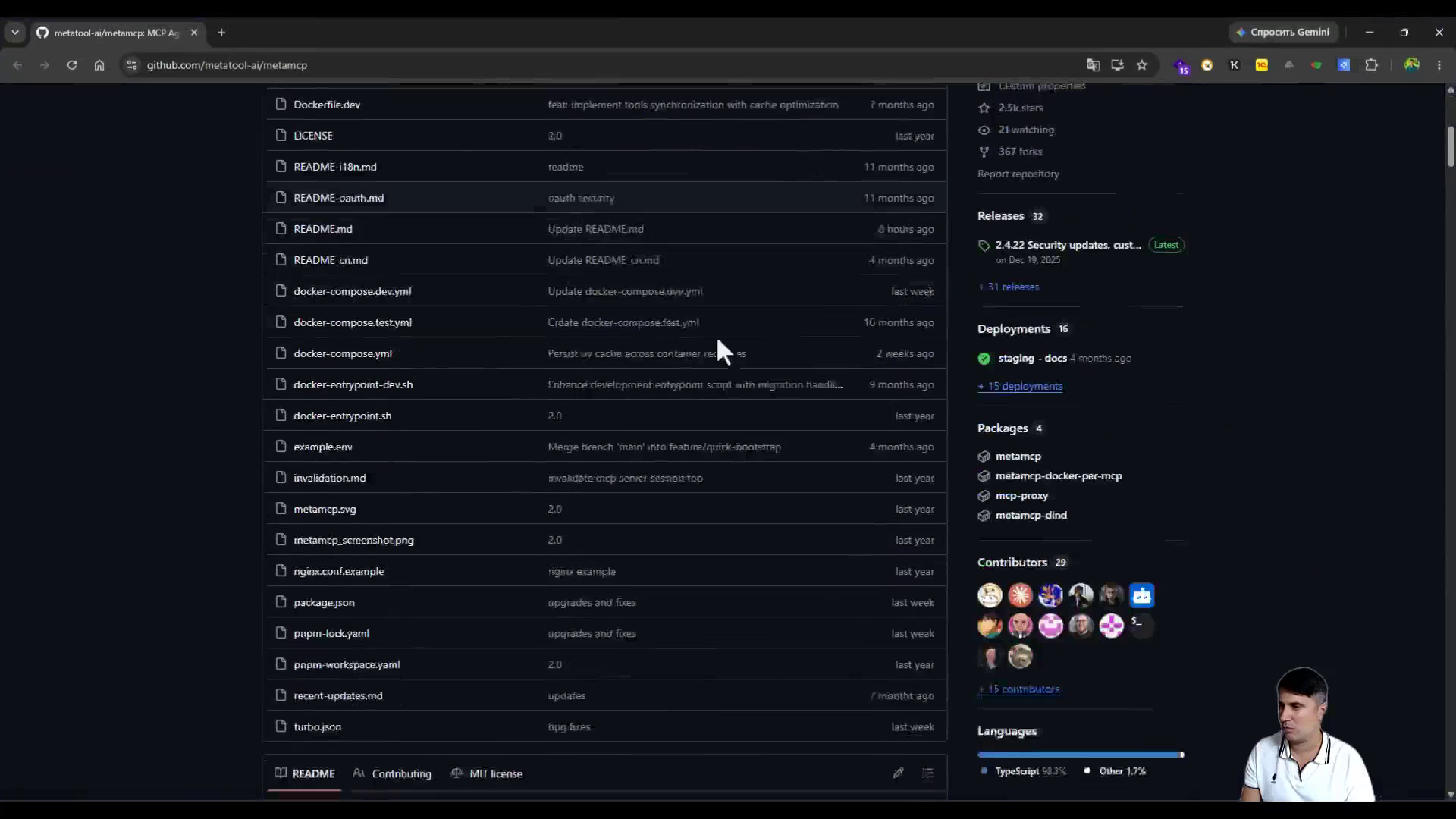The image size is (1456, 819).
Task: Open the blue bot contributor avatar
Action: [x=1141, y=595]
